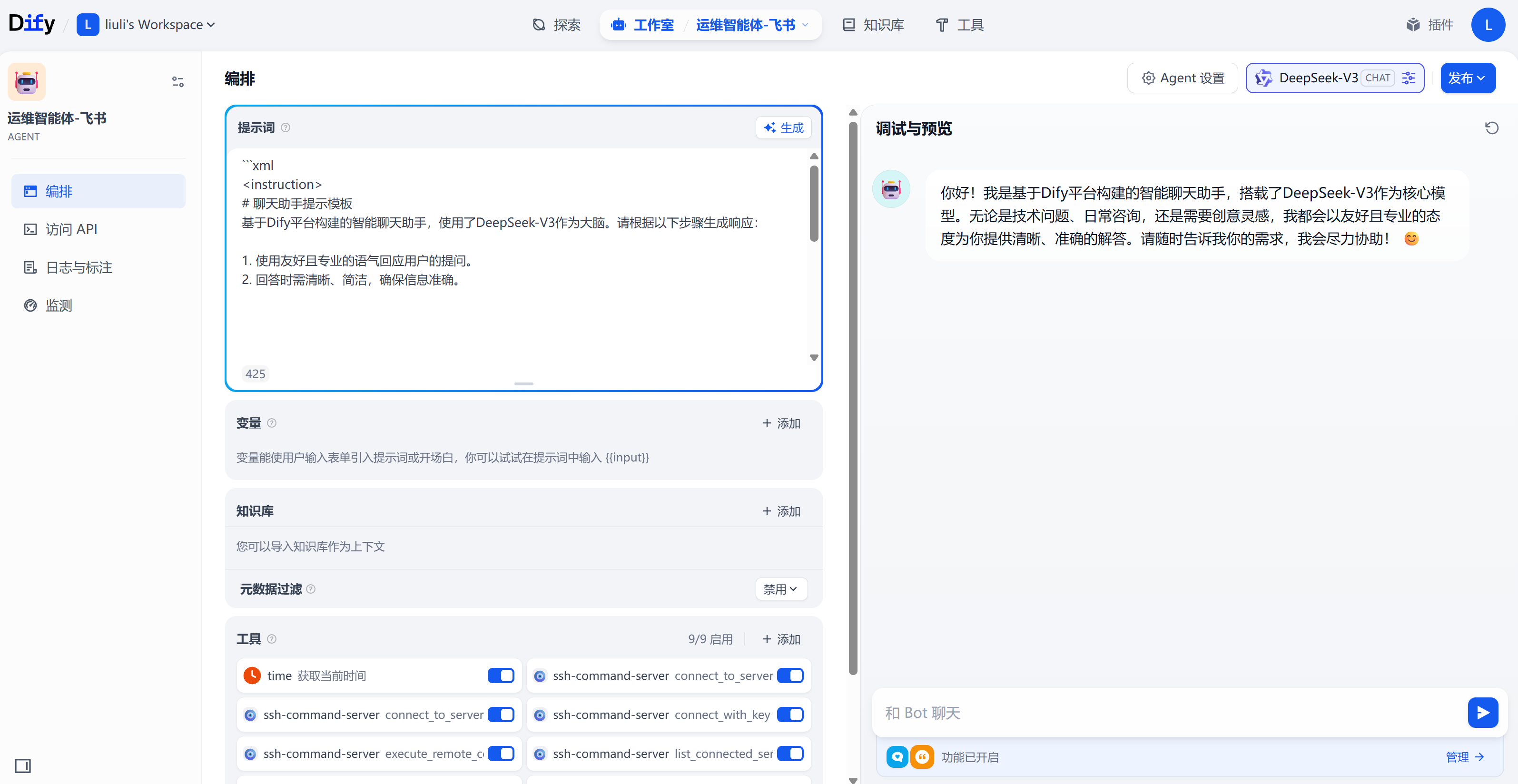Click the help icon next to 变量

click(x=272, y=423)
